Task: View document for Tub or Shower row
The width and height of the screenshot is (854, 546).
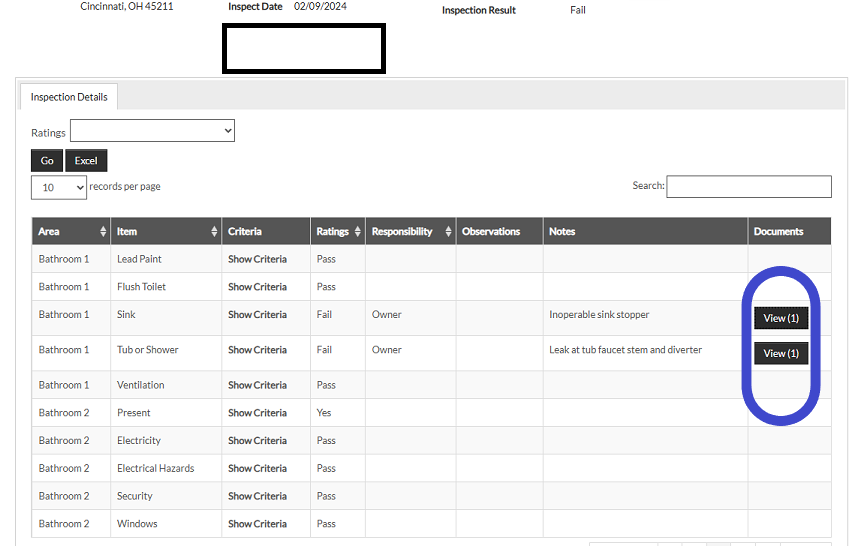Action: coord(781,353)
